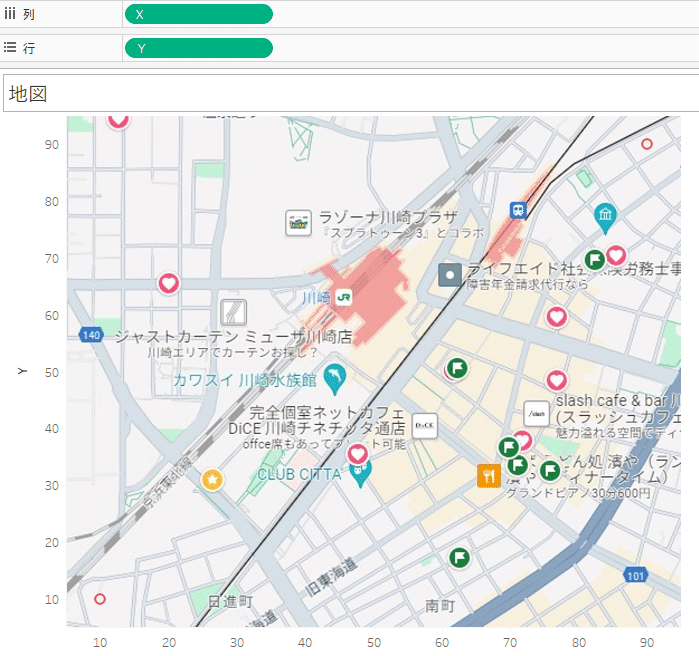
Task: Click the X pill on columns shelf
Action: [199, 14]
